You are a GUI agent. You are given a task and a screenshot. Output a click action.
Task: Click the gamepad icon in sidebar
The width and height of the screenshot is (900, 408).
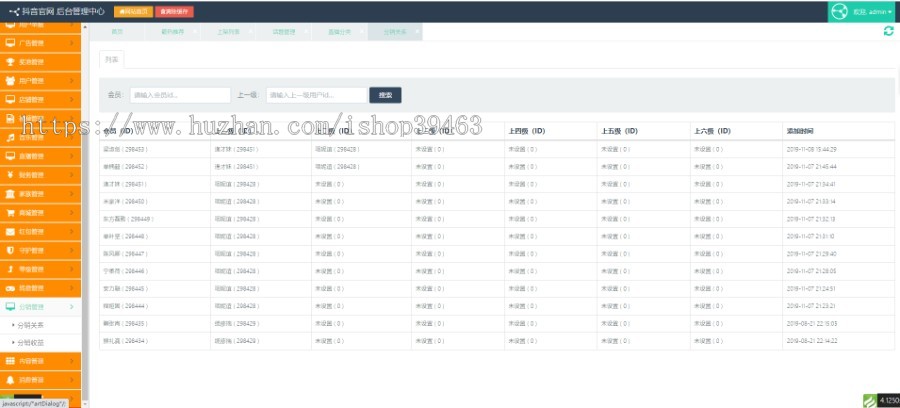pyautogui.click(x=10, y=288)
